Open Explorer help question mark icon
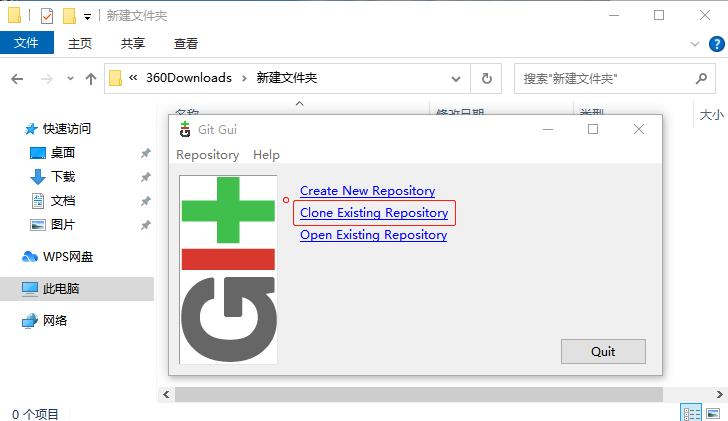Image resolution: width=728 pixels, height=421 pixels. (x=716, y=44)
